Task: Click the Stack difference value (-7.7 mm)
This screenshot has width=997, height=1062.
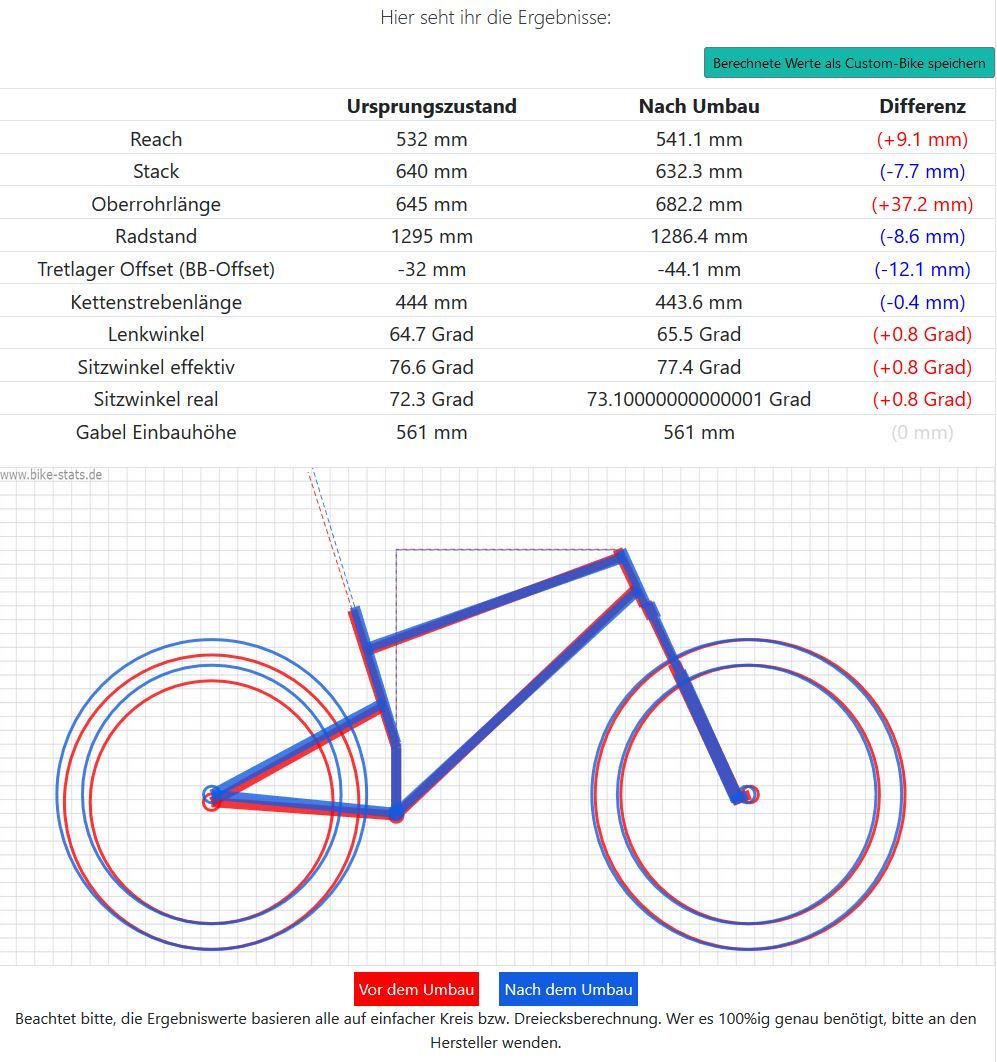Action: (922, 171)
